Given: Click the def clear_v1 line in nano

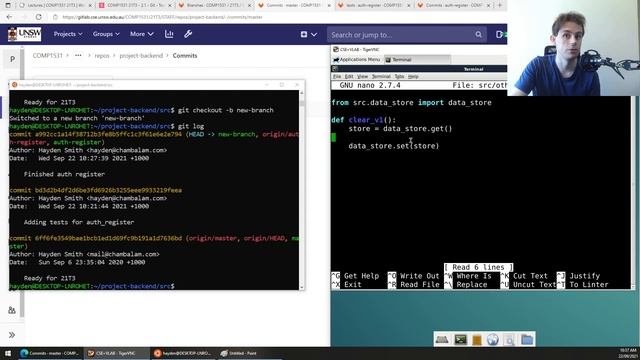Looking at the screenshot, I should click(364, 120).
